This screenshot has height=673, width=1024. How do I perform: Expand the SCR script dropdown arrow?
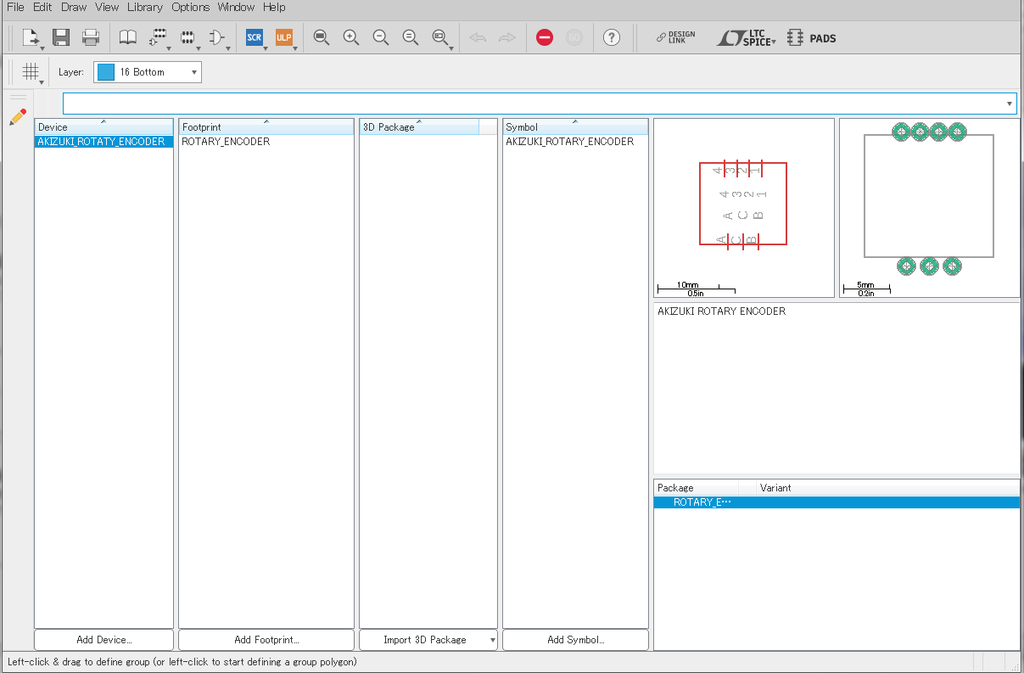coord(266,48)
